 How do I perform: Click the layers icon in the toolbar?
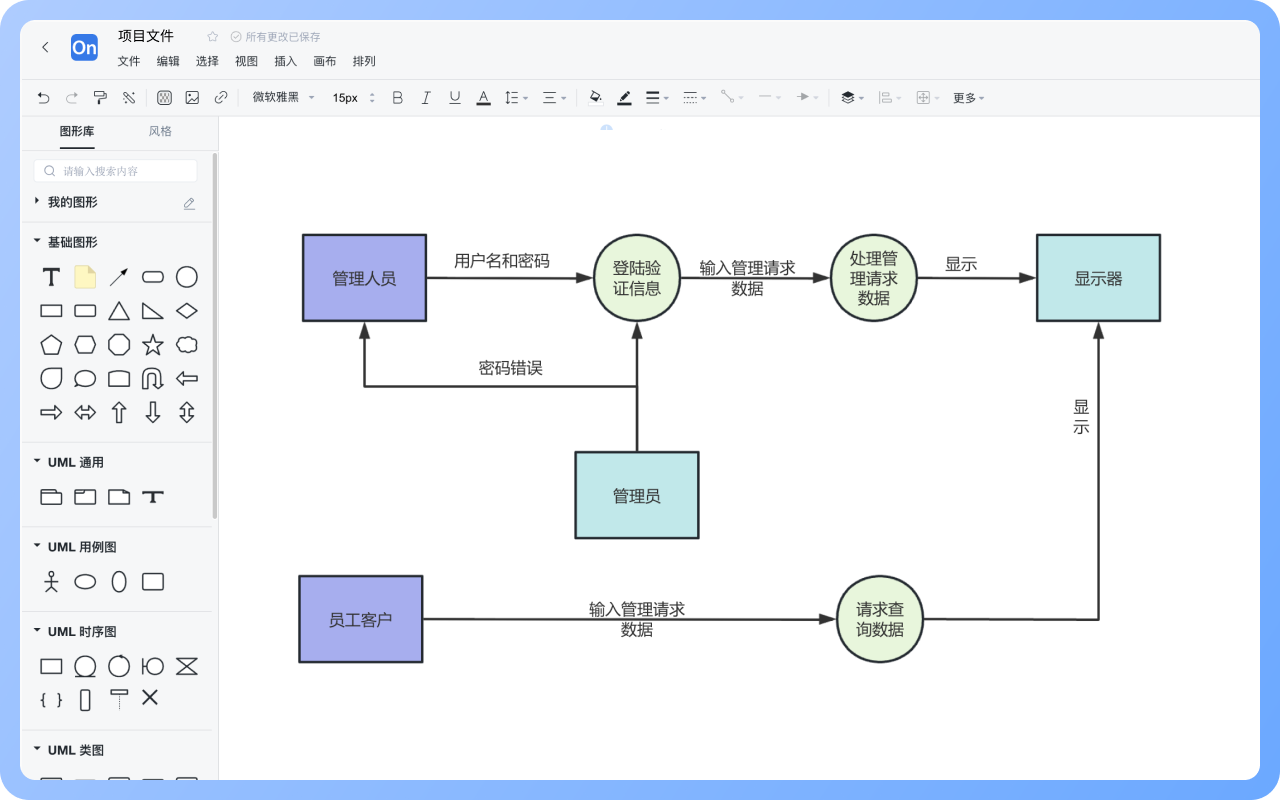[x=848, y=97]
